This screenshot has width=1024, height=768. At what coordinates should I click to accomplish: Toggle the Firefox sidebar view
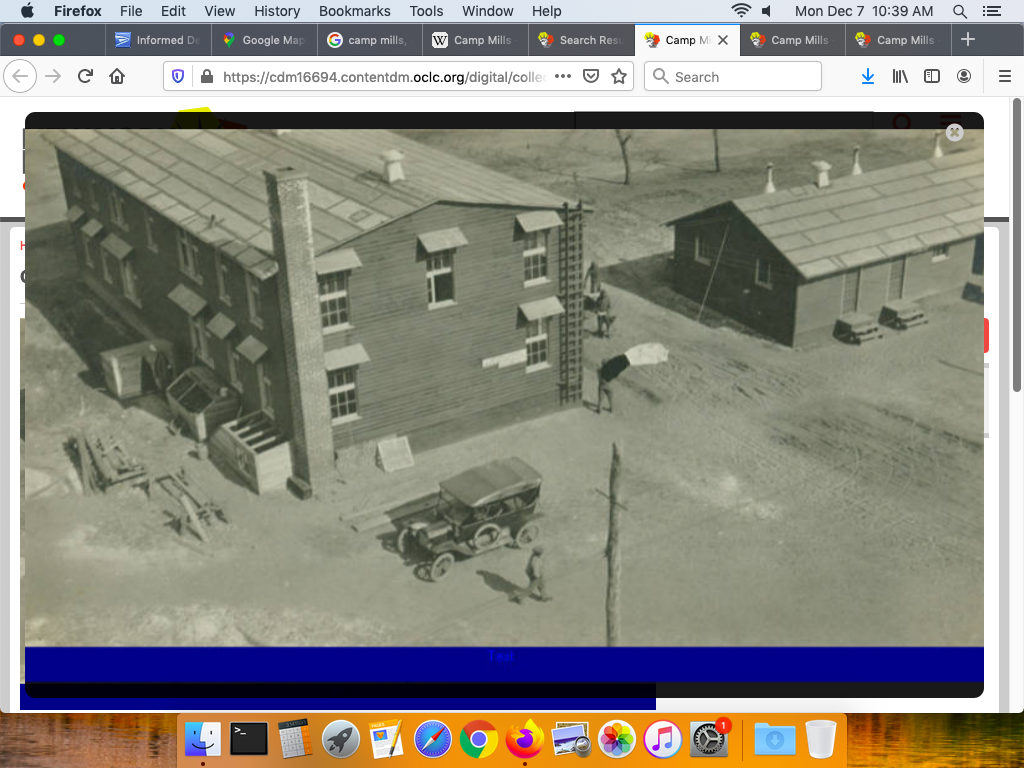click(932, 77)
